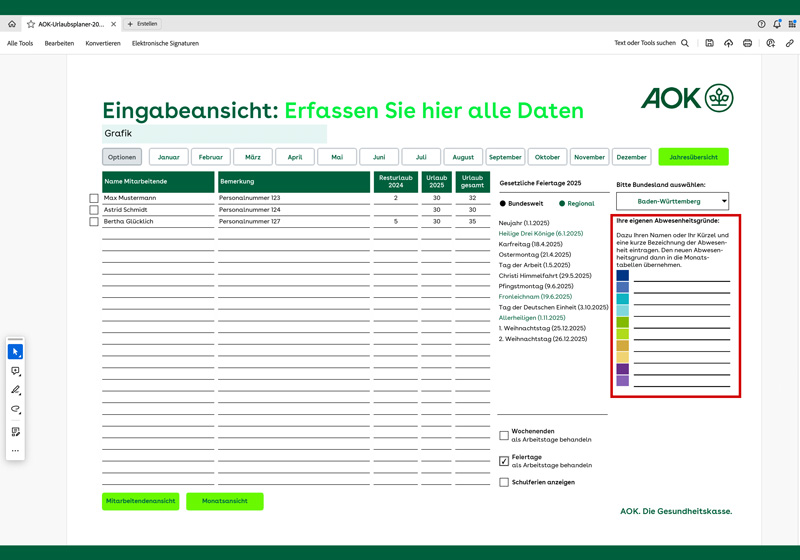Switch to the Dezember month
The height and width of the screenshot is (560, 800).
632,157
